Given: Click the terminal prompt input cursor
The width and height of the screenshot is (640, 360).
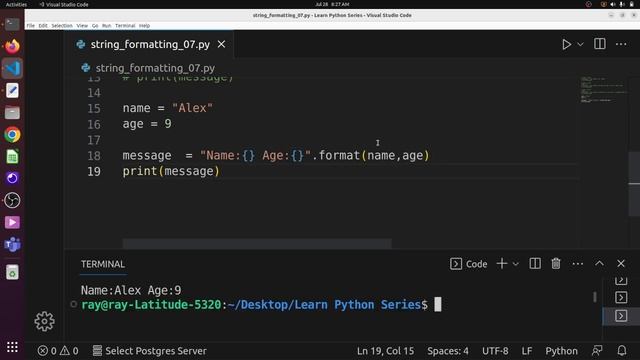Looking at the screenshot, I should (x=438, y=304).
